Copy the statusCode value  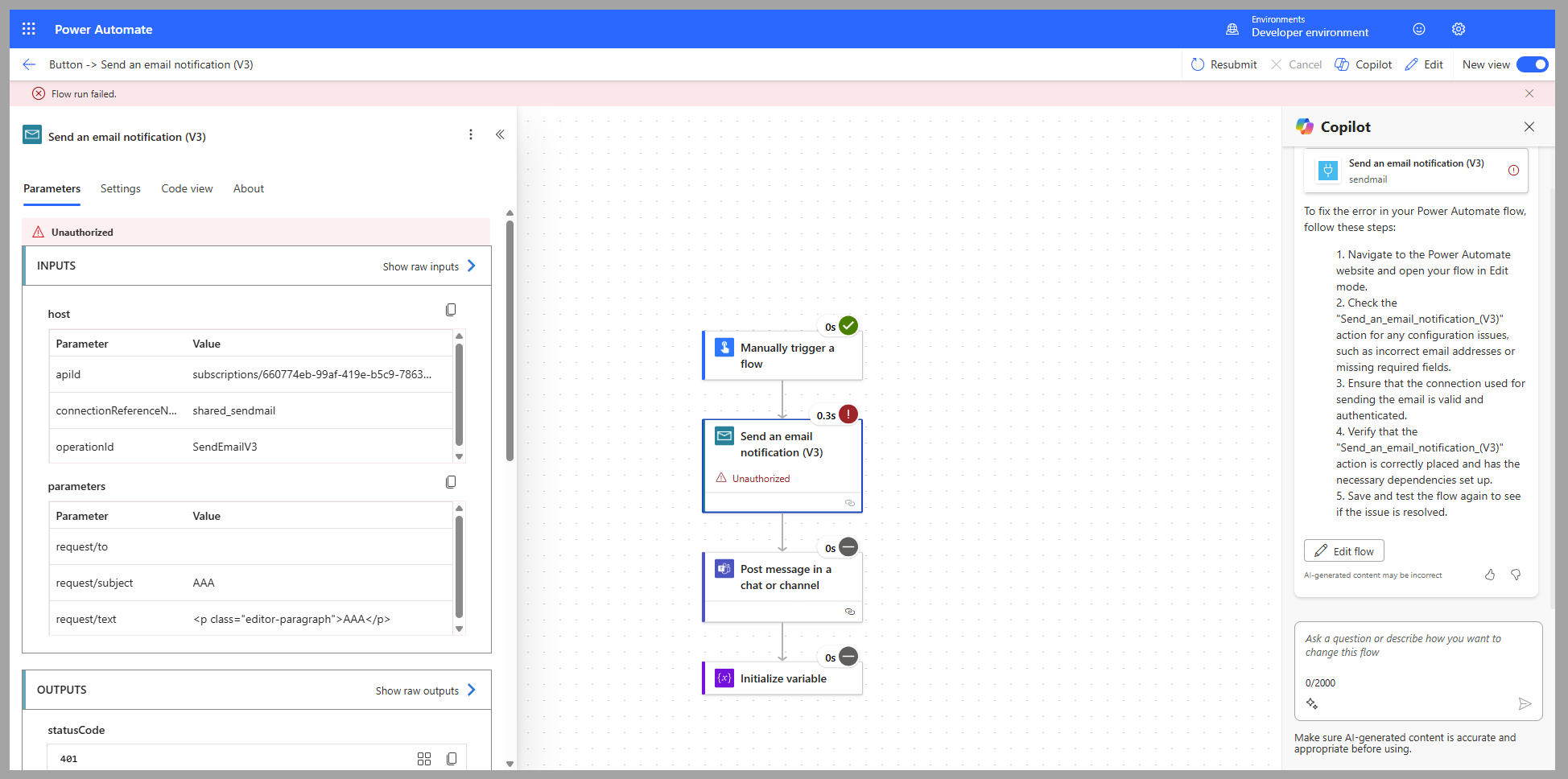click(x=452, y=759)
